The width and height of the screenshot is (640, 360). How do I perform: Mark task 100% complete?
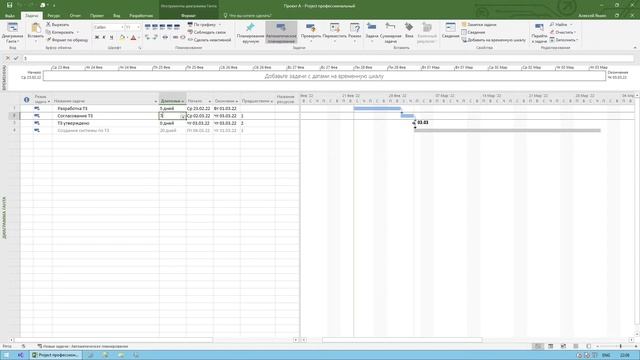click(x=177, y=27)
